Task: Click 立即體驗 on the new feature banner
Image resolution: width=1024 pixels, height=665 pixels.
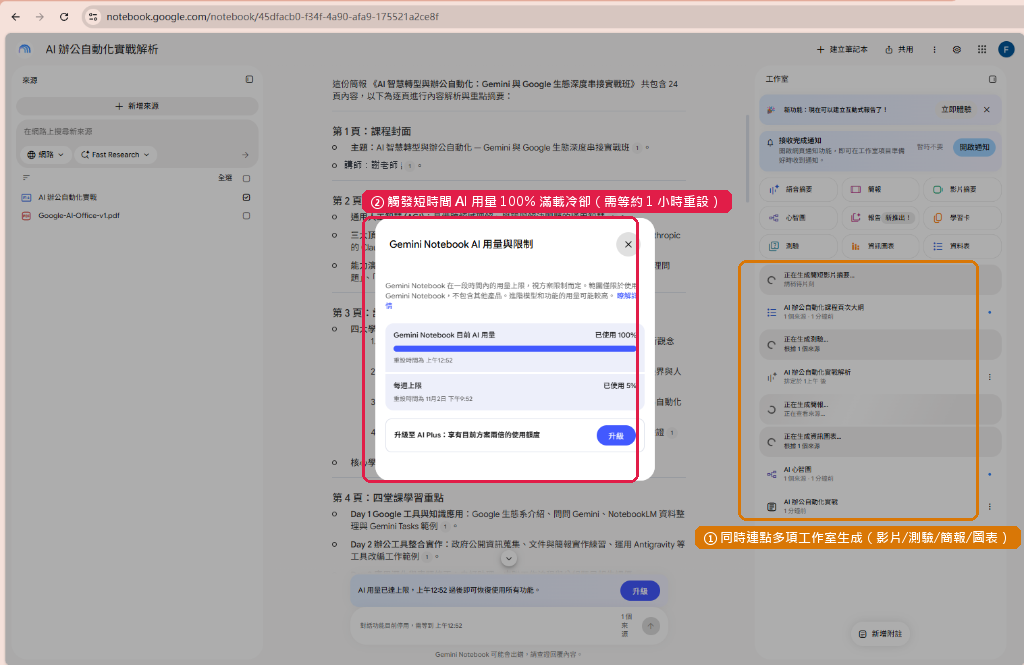Action: [955, 110]
